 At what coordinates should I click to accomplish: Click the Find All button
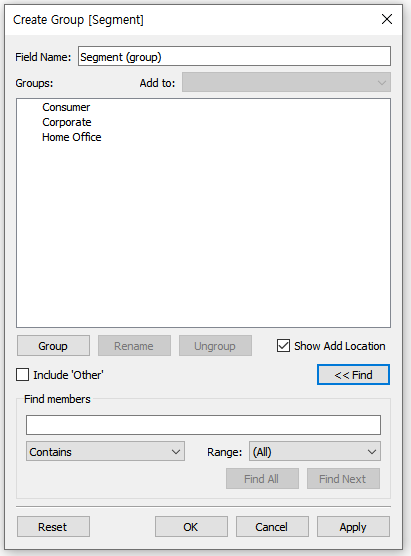coord(262,479)
